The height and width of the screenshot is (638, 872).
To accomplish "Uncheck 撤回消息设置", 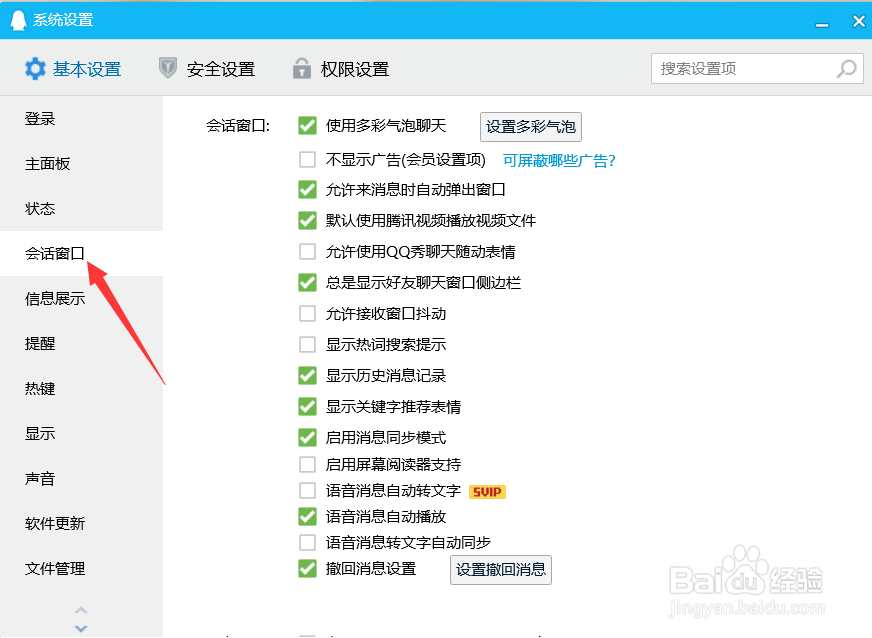I will 308,568.
